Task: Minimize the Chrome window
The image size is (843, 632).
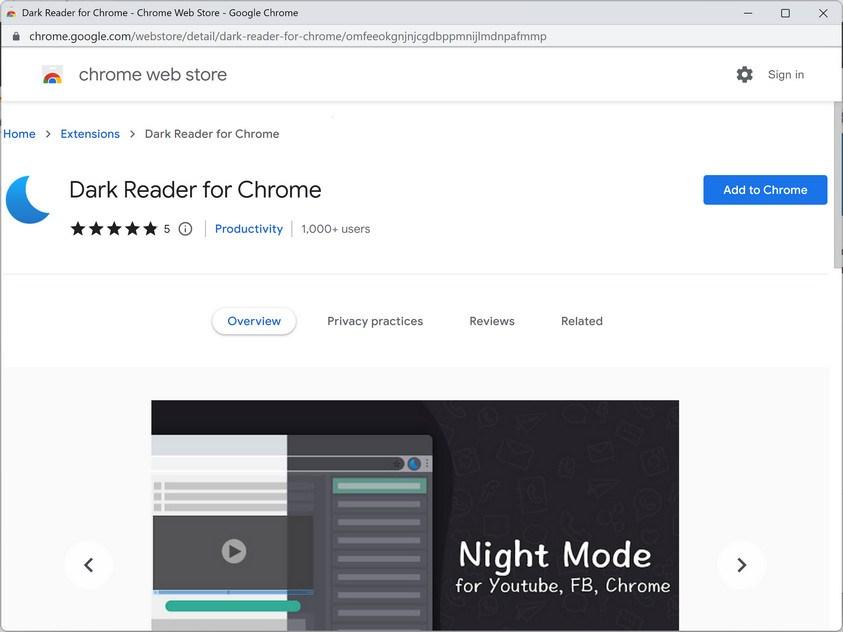Action: pyautogui.click(x=748, y=13)
